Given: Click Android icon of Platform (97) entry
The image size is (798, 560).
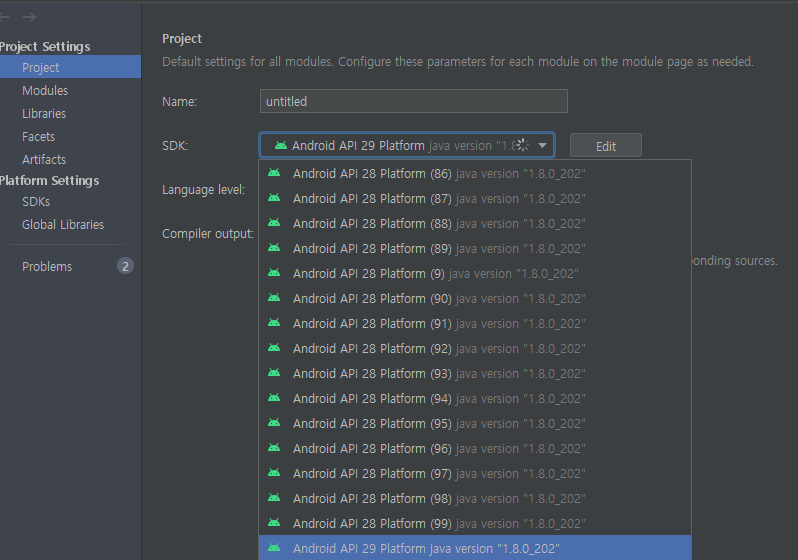Looking at the screenshot, I should click(274, 472).
